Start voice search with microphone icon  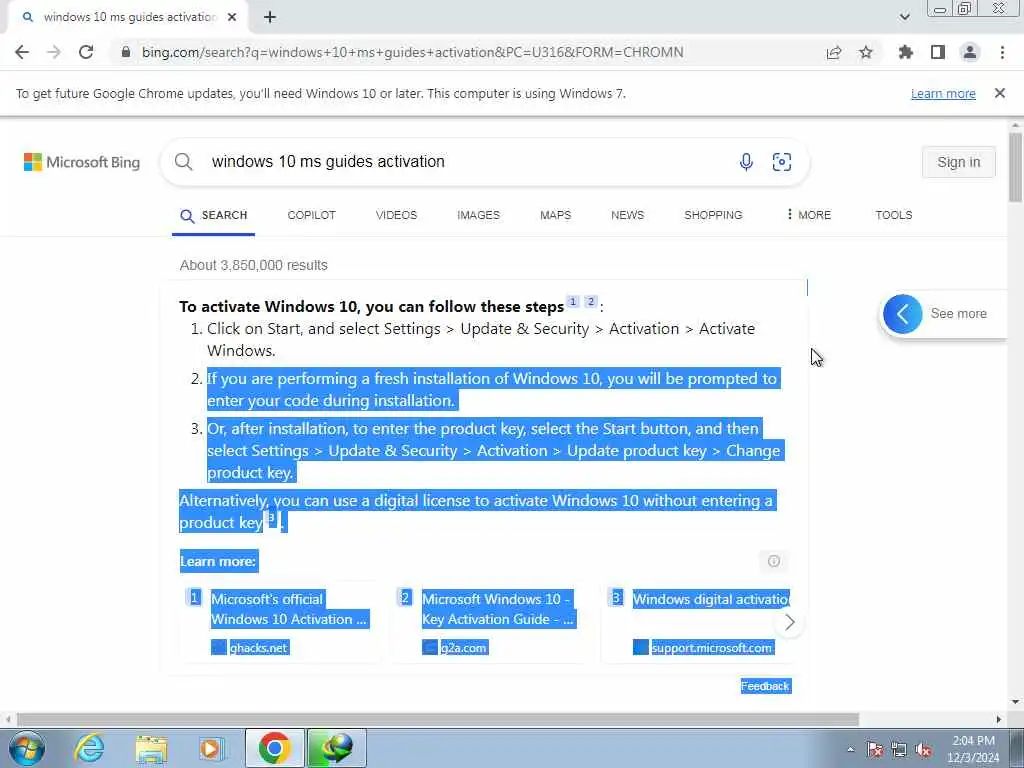click(x=746, y=161)
